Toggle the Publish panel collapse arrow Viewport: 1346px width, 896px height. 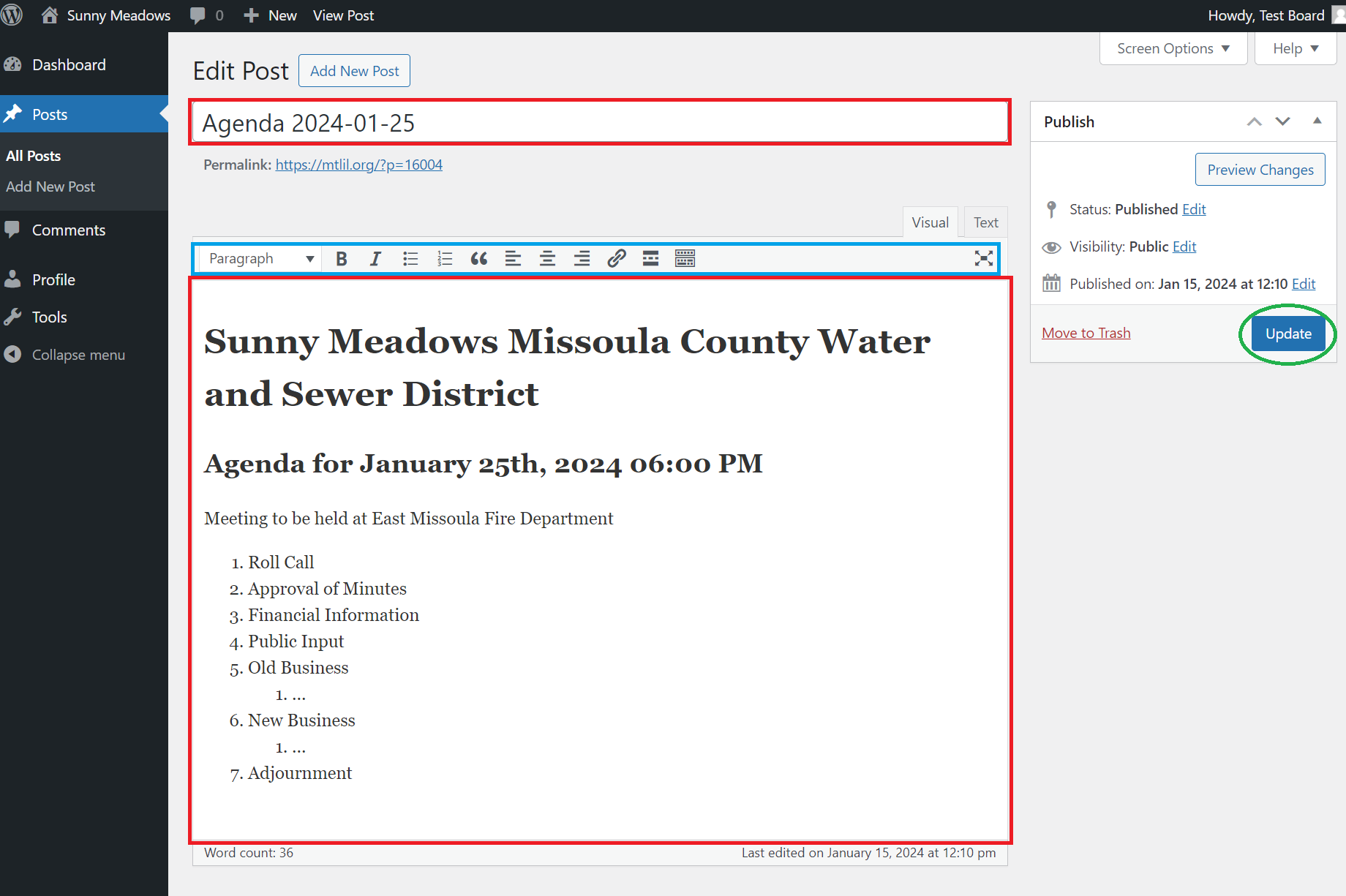(1317, 121)
